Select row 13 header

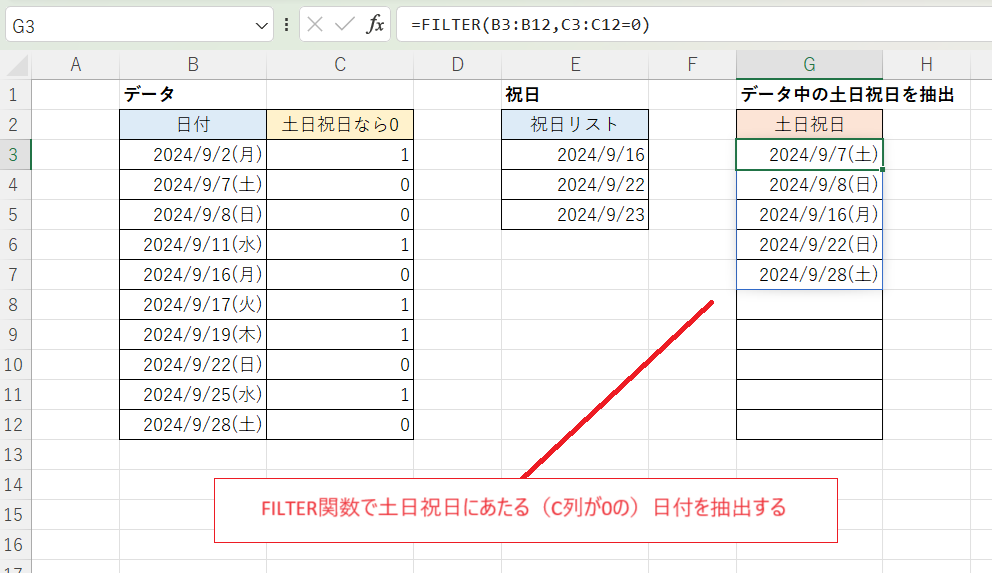coord(15,455)
